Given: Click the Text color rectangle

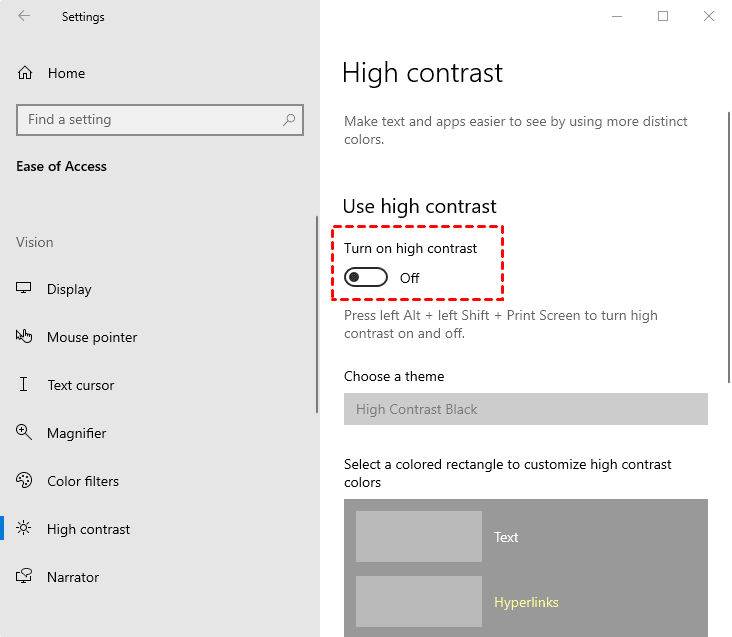Looking at the screenshot, I should 418,537.
